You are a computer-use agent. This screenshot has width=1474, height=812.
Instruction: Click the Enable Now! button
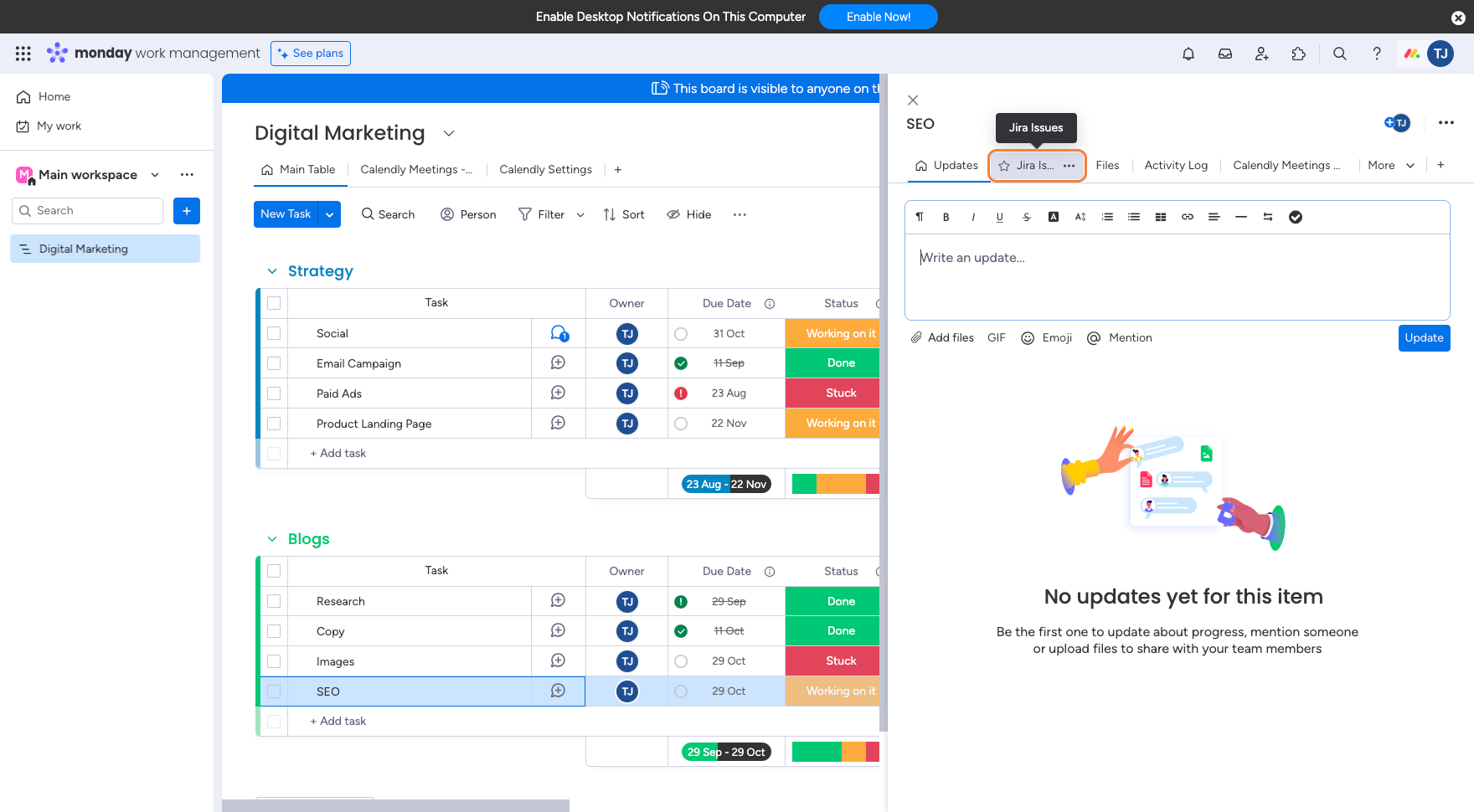pyautogui.click(x=878, y=17)
